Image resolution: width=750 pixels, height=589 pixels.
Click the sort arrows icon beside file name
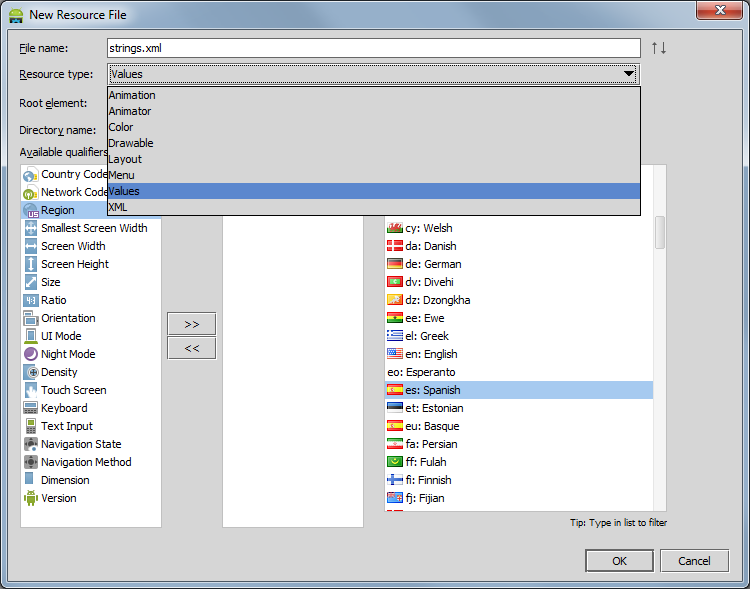pyautogui.click(x=658, y=48)
